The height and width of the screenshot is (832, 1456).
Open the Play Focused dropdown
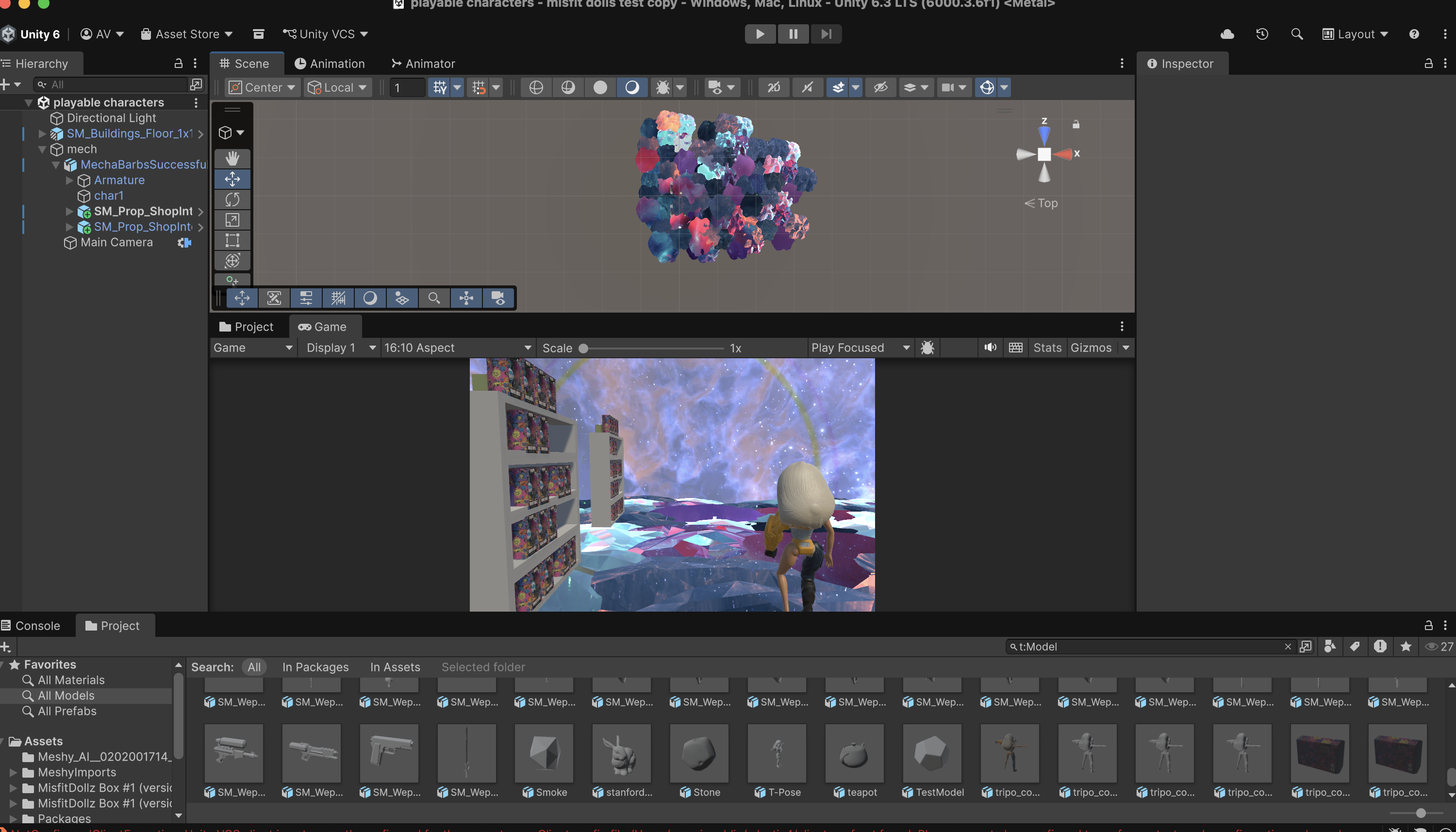coord(859,348)
